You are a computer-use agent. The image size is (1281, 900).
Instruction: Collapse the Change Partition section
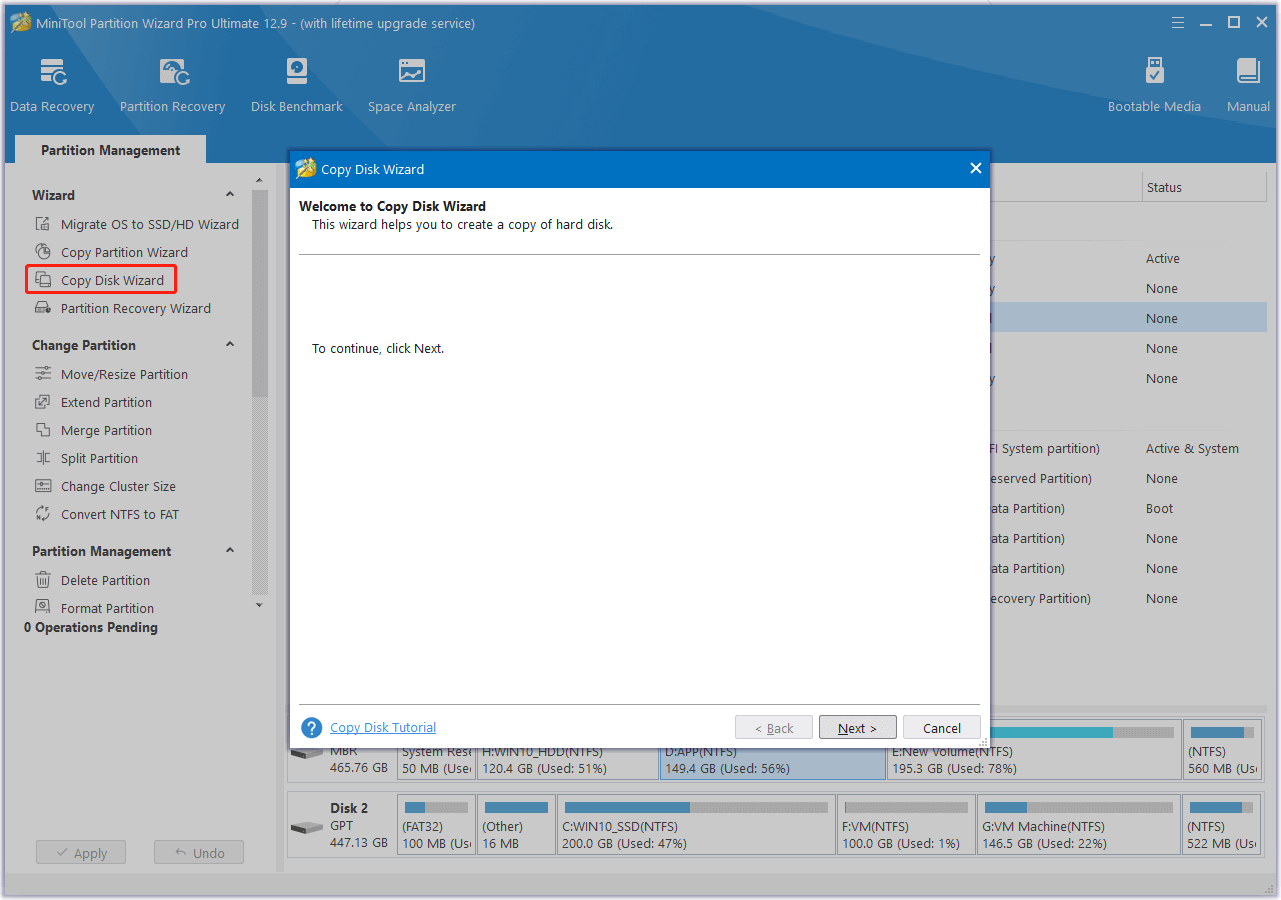click(230, 345)
